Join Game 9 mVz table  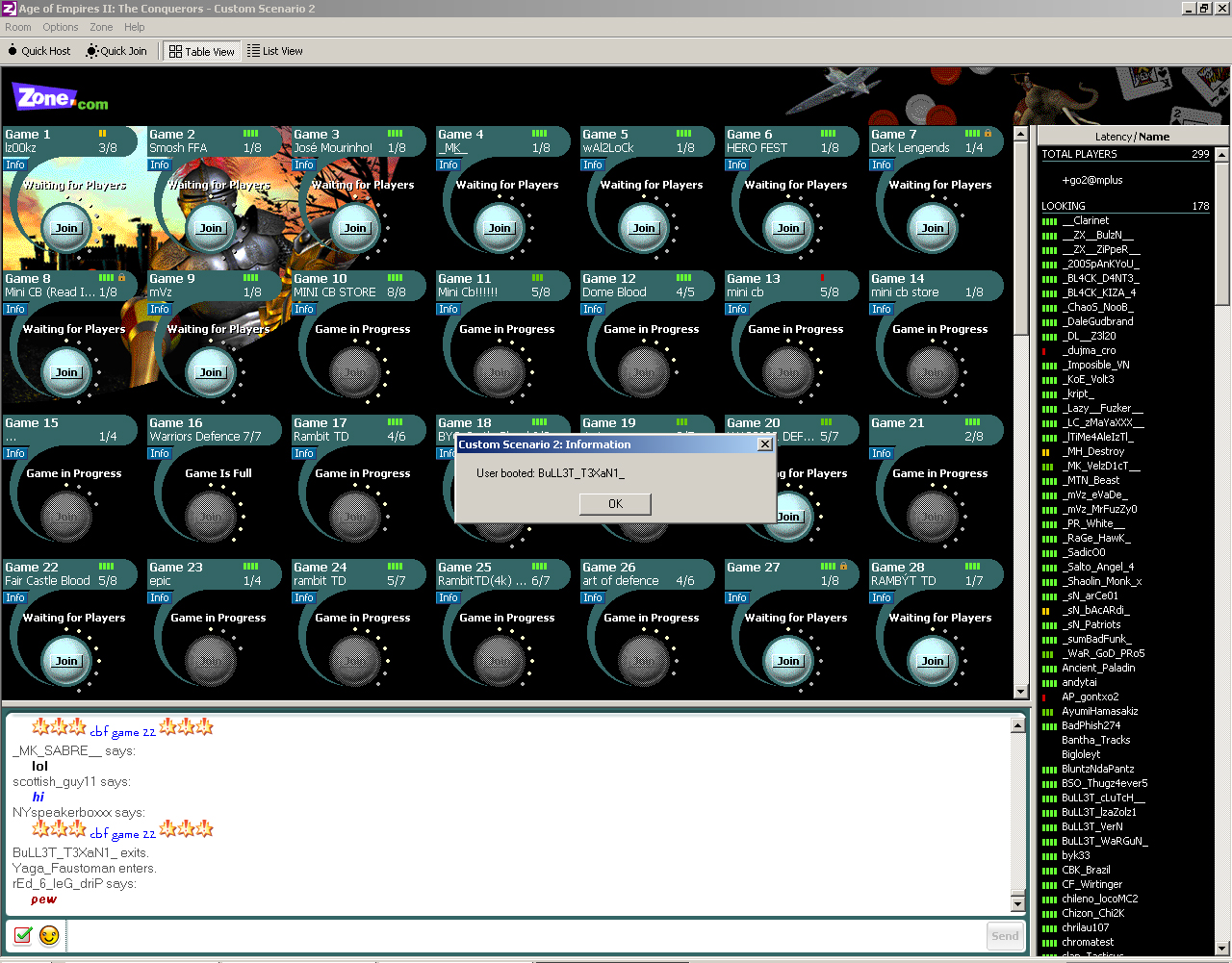(211, 372)
